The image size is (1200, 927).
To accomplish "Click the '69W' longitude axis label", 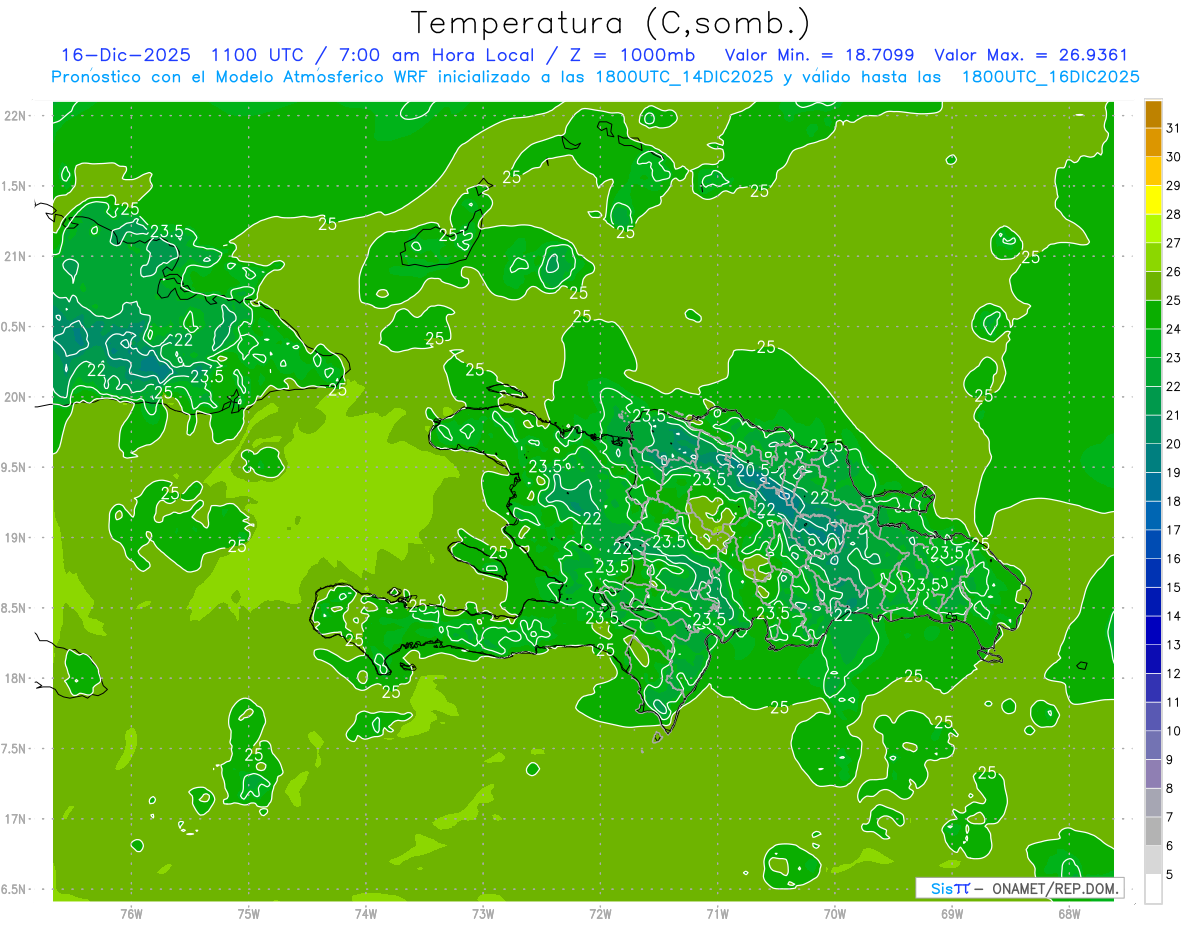I will pyautogui.click(x=951, y=913).
